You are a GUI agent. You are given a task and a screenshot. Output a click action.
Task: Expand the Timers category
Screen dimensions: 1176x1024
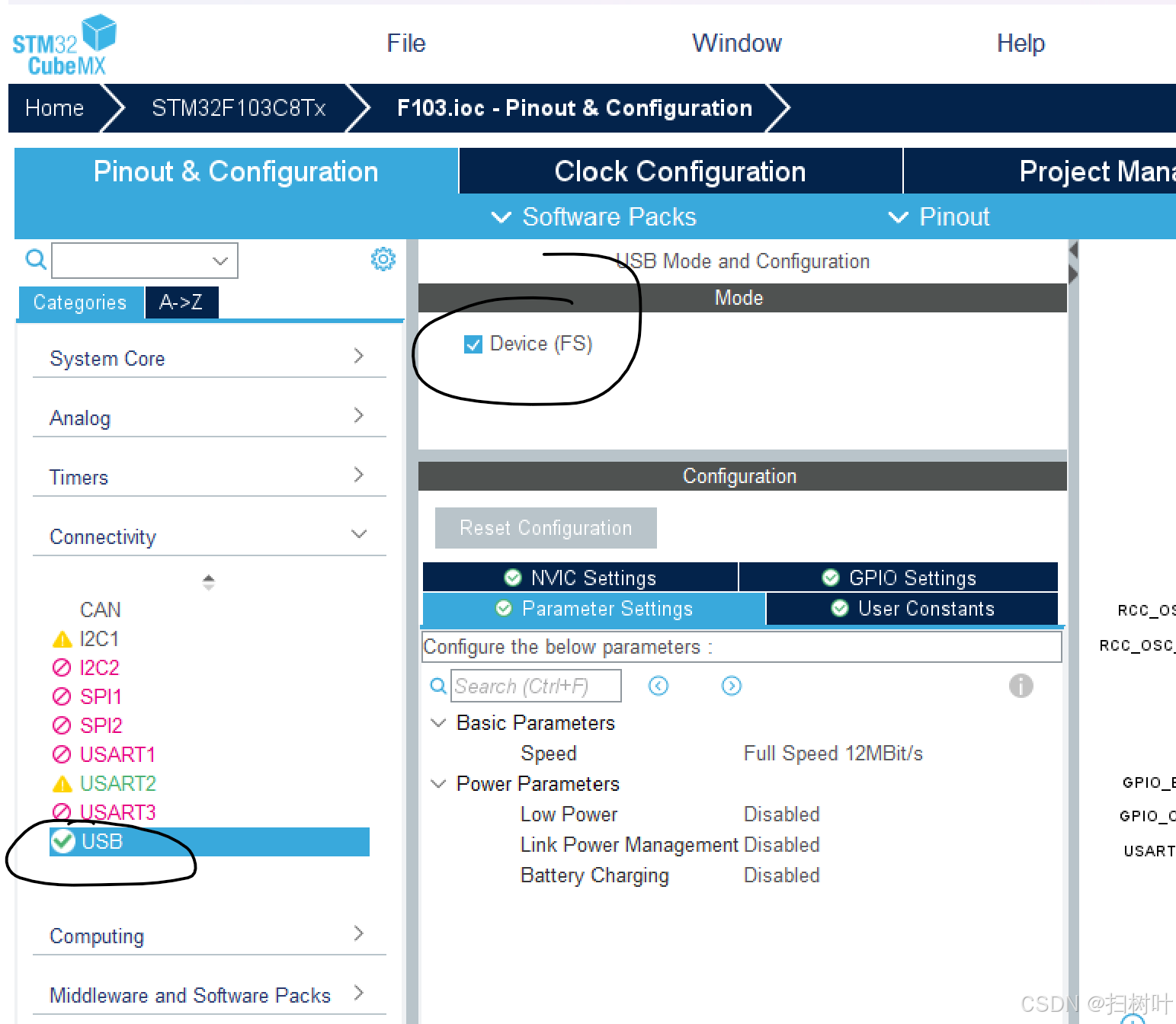(x=210, y=476)
